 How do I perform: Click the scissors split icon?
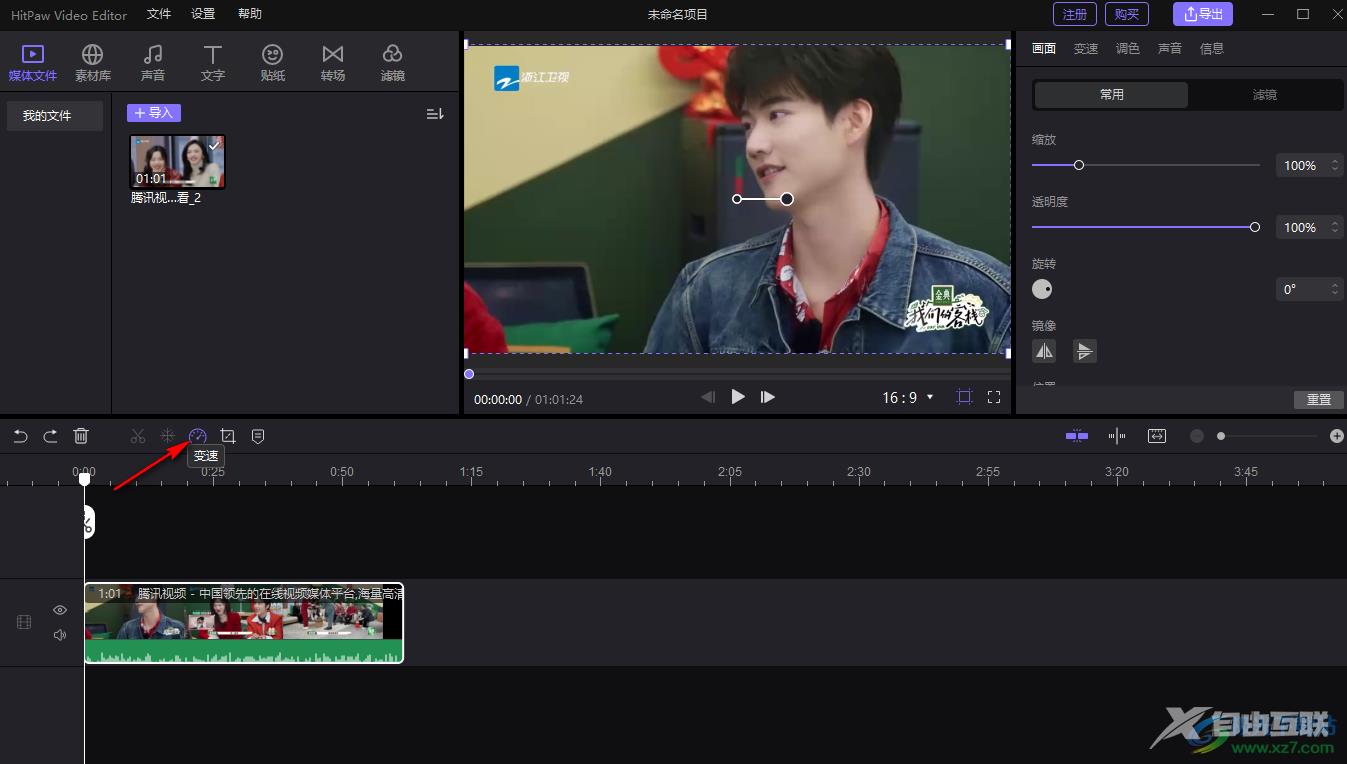click(138, 436)
